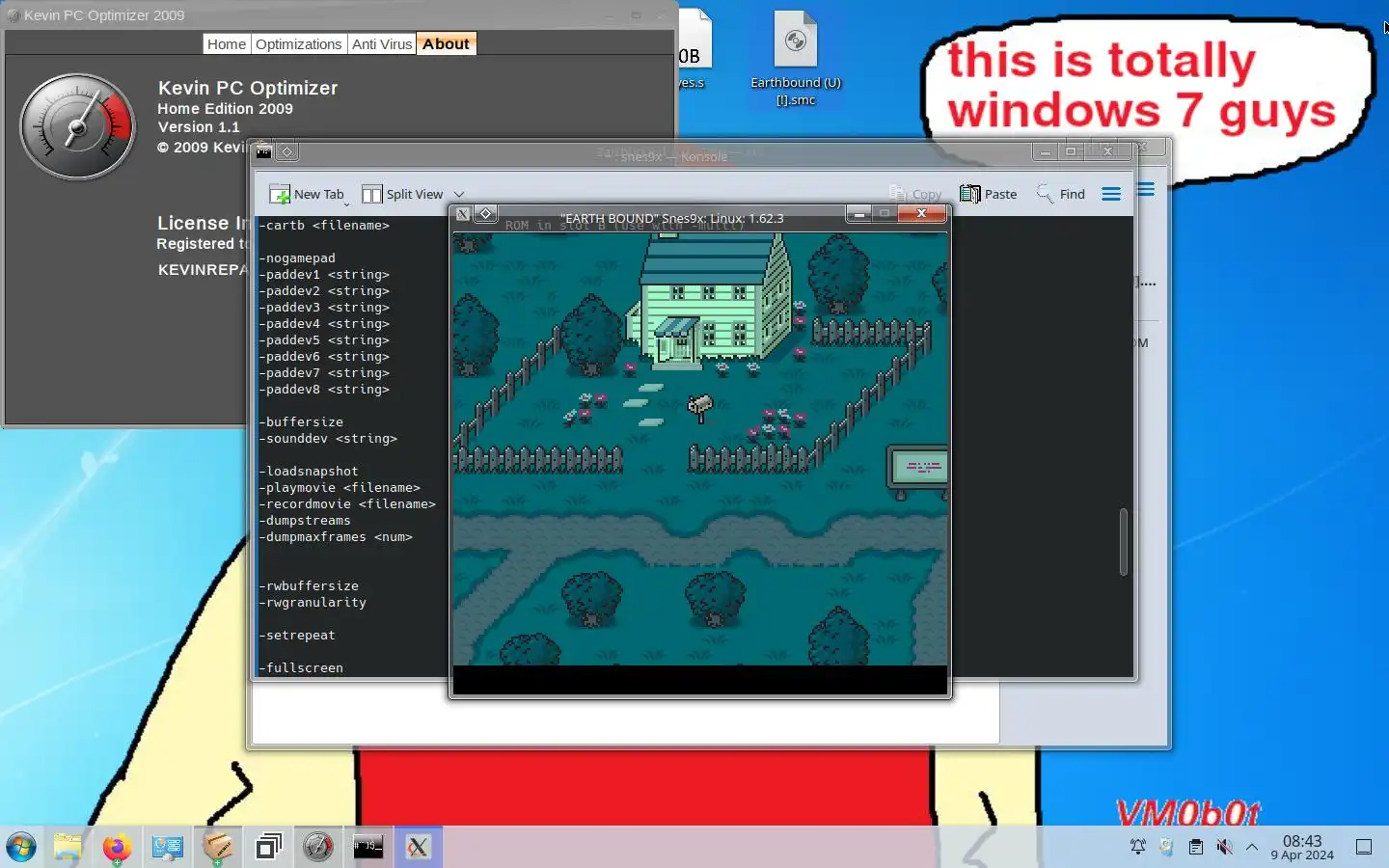
Task: Click the Paste button in Konsole toolbar
Action: pyautogui.click(x=989, y=194)
